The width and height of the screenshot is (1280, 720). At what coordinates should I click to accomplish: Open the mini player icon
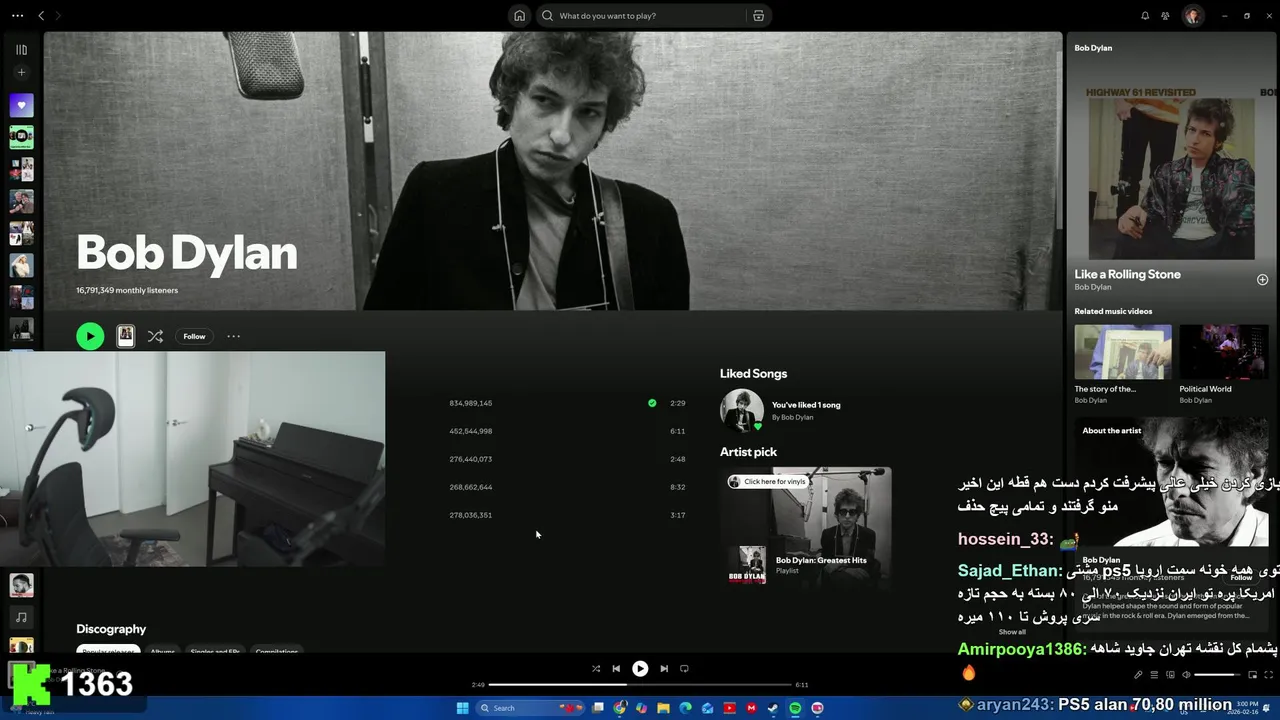pyautogui.click(x=1252, y=674)
